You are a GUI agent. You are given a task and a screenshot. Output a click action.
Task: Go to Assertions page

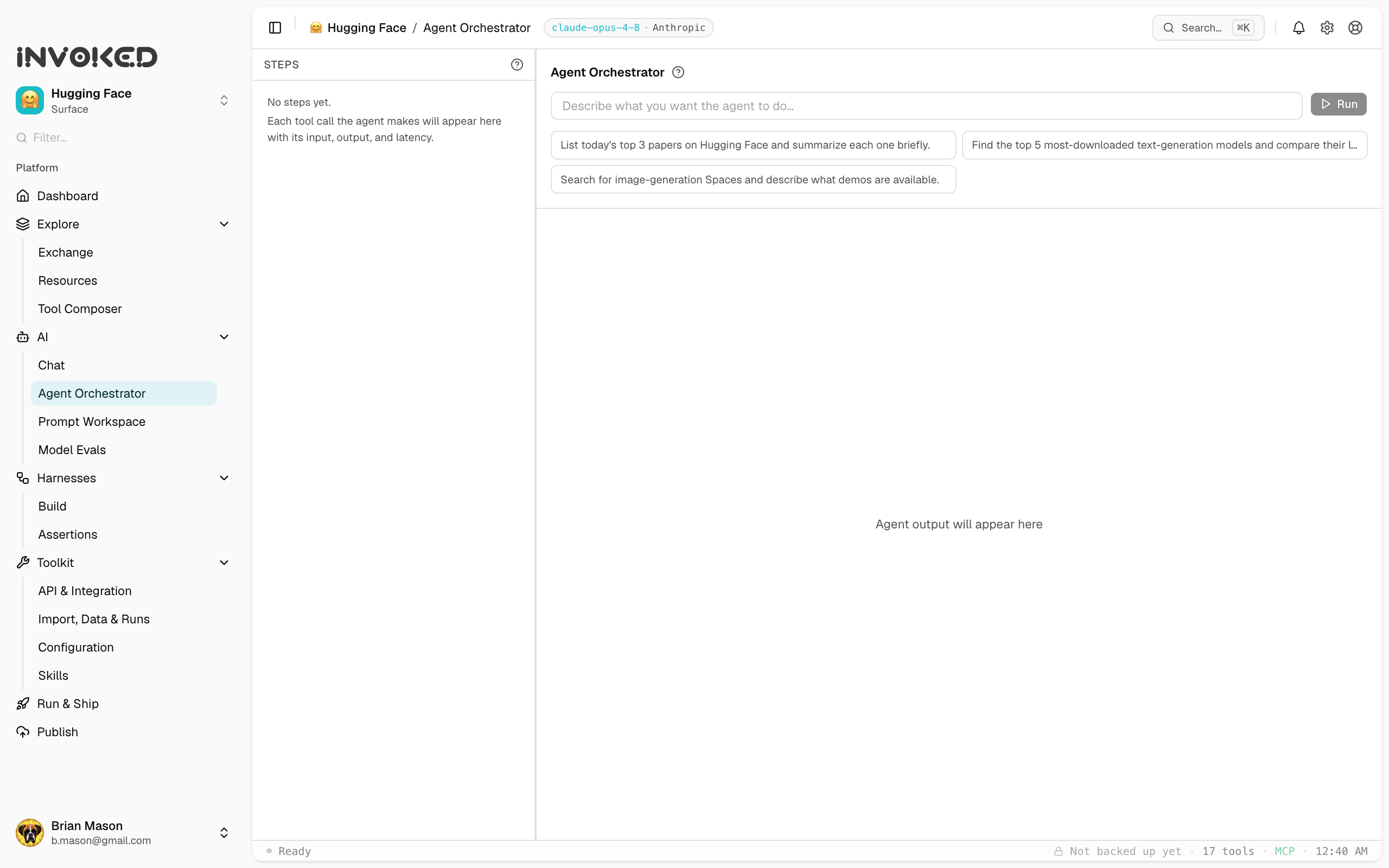124,534
